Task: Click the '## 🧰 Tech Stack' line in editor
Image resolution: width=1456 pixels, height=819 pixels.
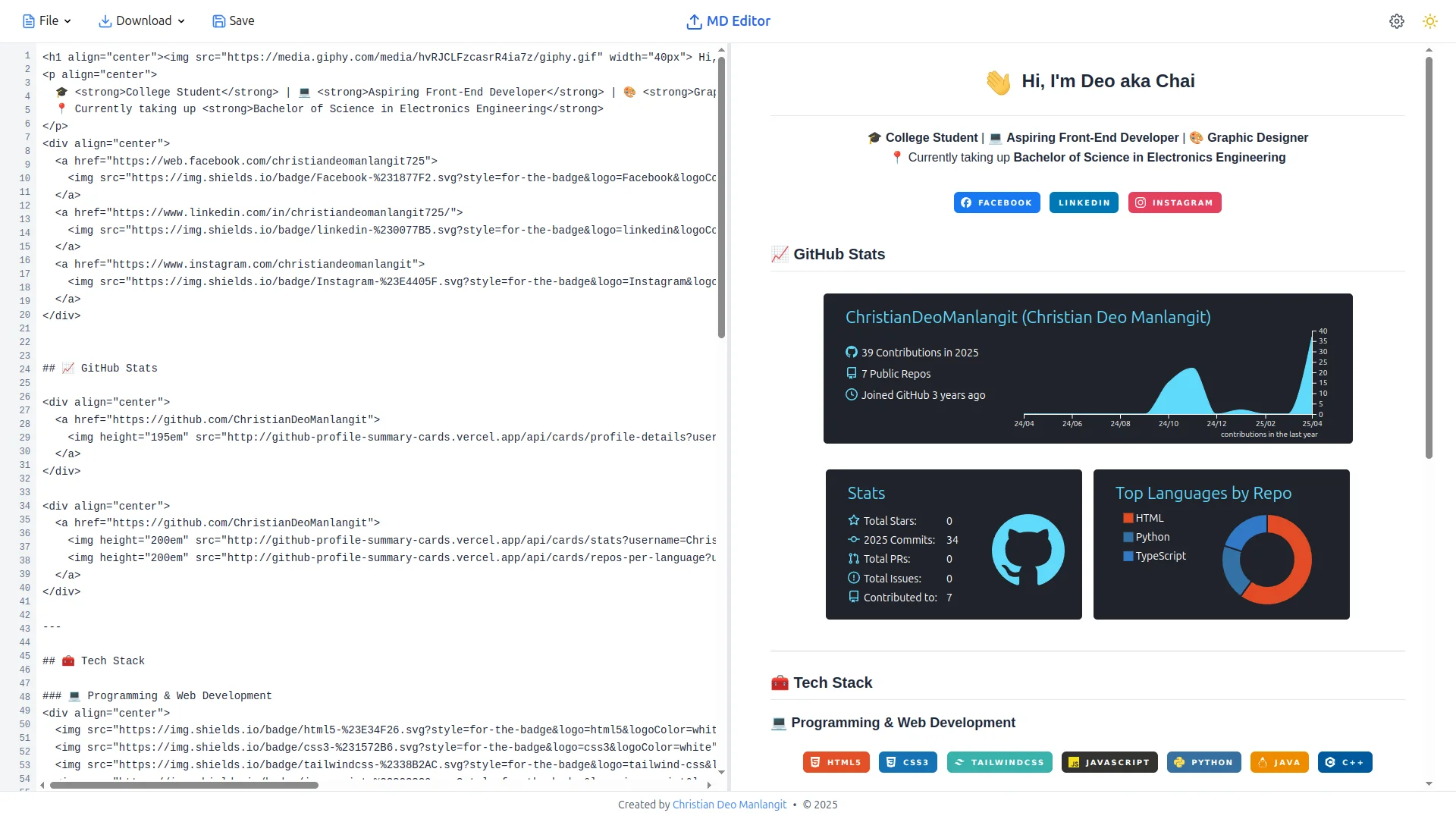Action: pyautogui.click(x=93, y=661)
